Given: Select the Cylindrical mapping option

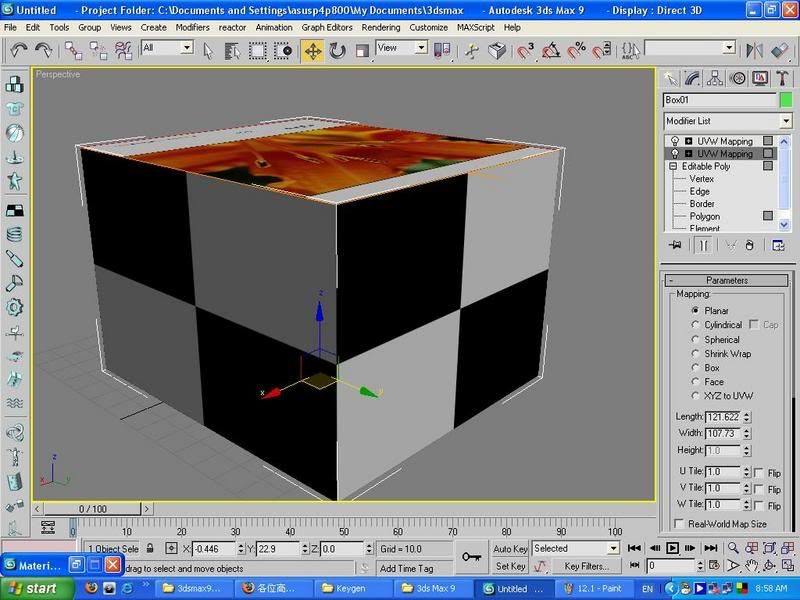Looking at the screenshot, I should pos(695,324).
